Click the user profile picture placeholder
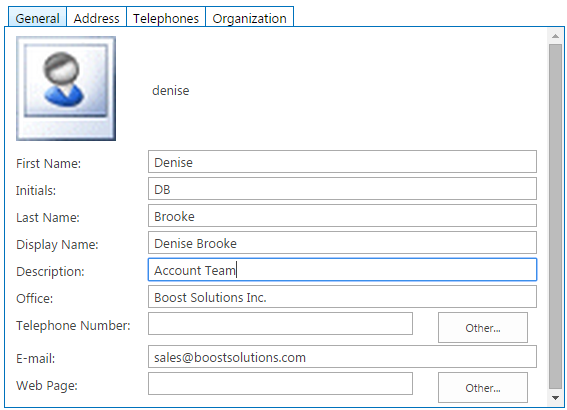Image resolution: width=567 pixels, height=410 pixels. (66, 88)
